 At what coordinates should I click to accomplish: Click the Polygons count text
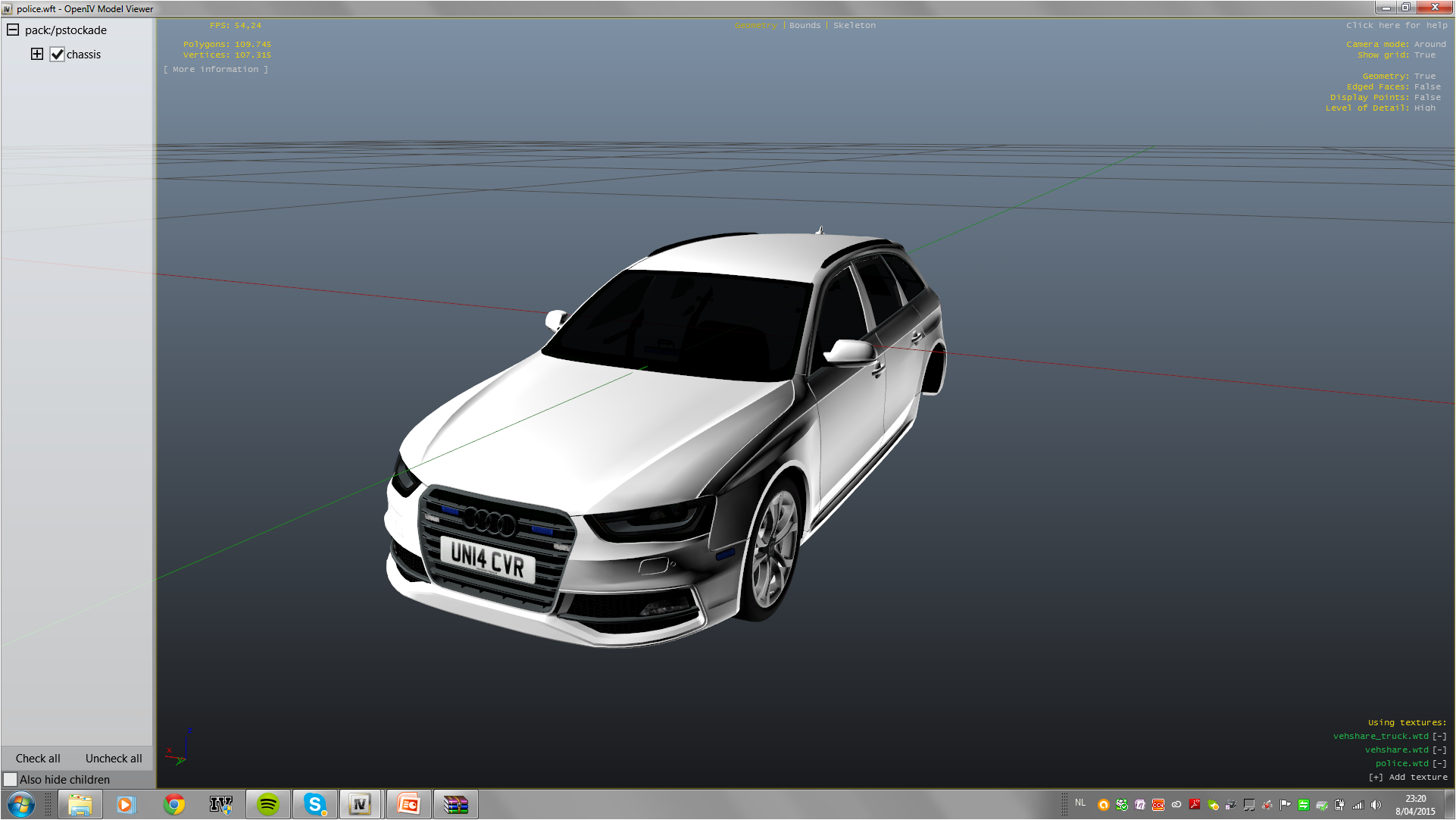227,44
